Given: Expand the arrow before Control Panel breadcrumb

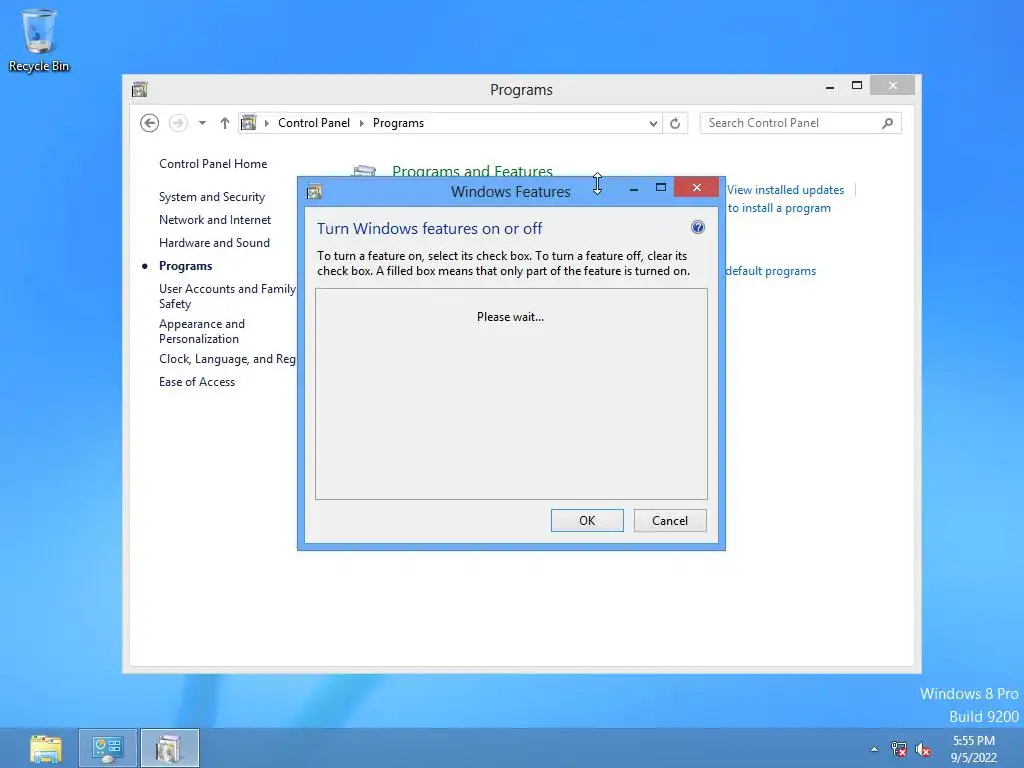Looking at the screenshot, I should pyautogui.click(x=266, y=123).
